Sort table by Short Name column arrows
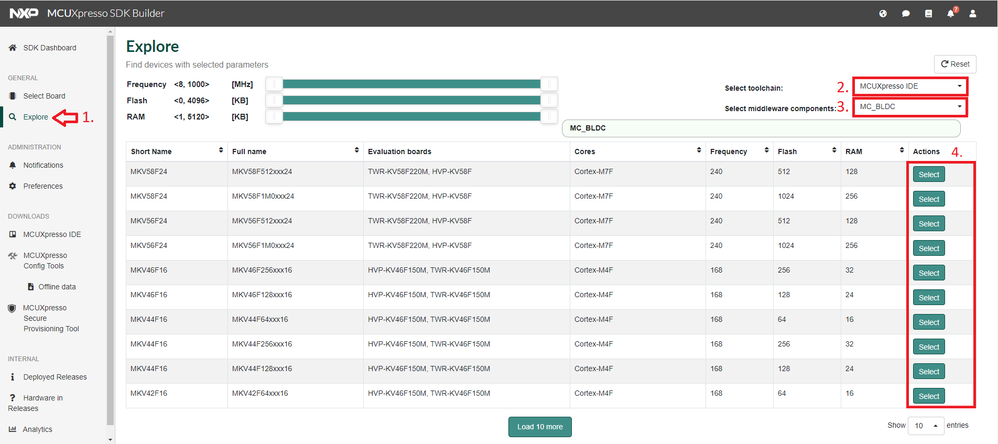 click(221, 151)
